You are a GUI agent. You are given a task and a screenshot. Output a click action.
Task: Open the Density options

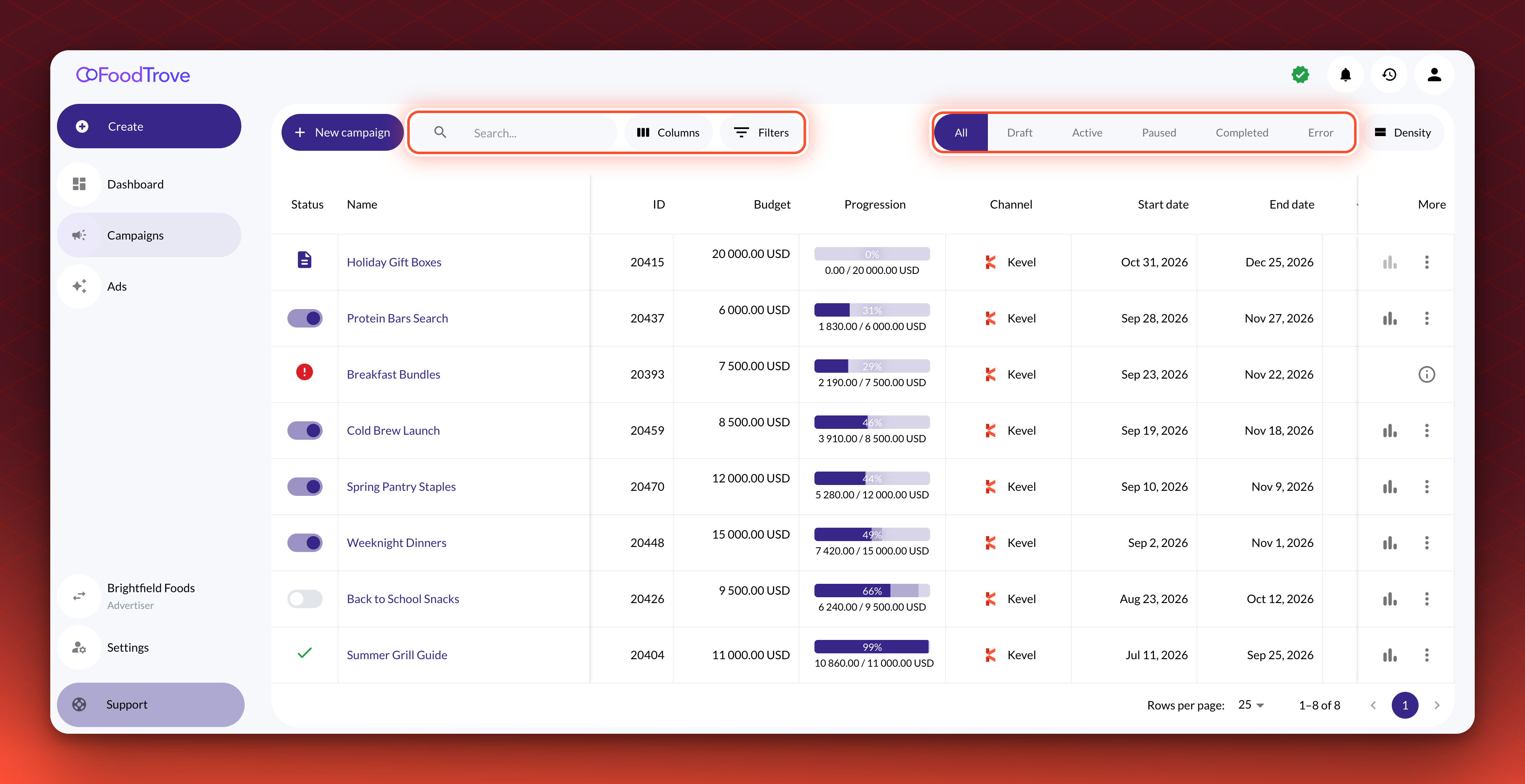[1402, 132]
